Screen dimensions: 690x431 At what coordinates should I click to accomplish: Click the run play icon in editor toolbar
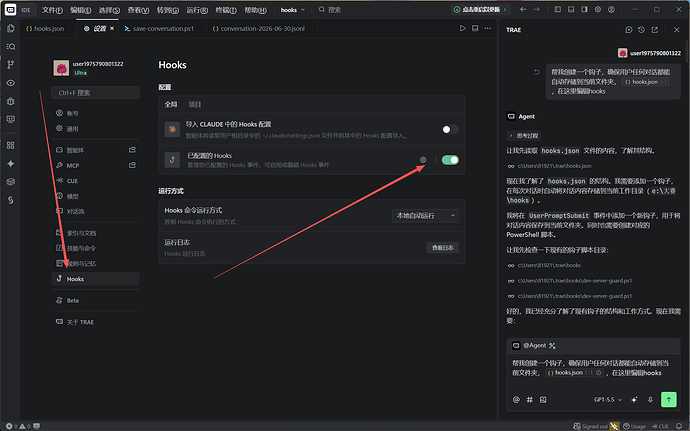tap(462, 28)
